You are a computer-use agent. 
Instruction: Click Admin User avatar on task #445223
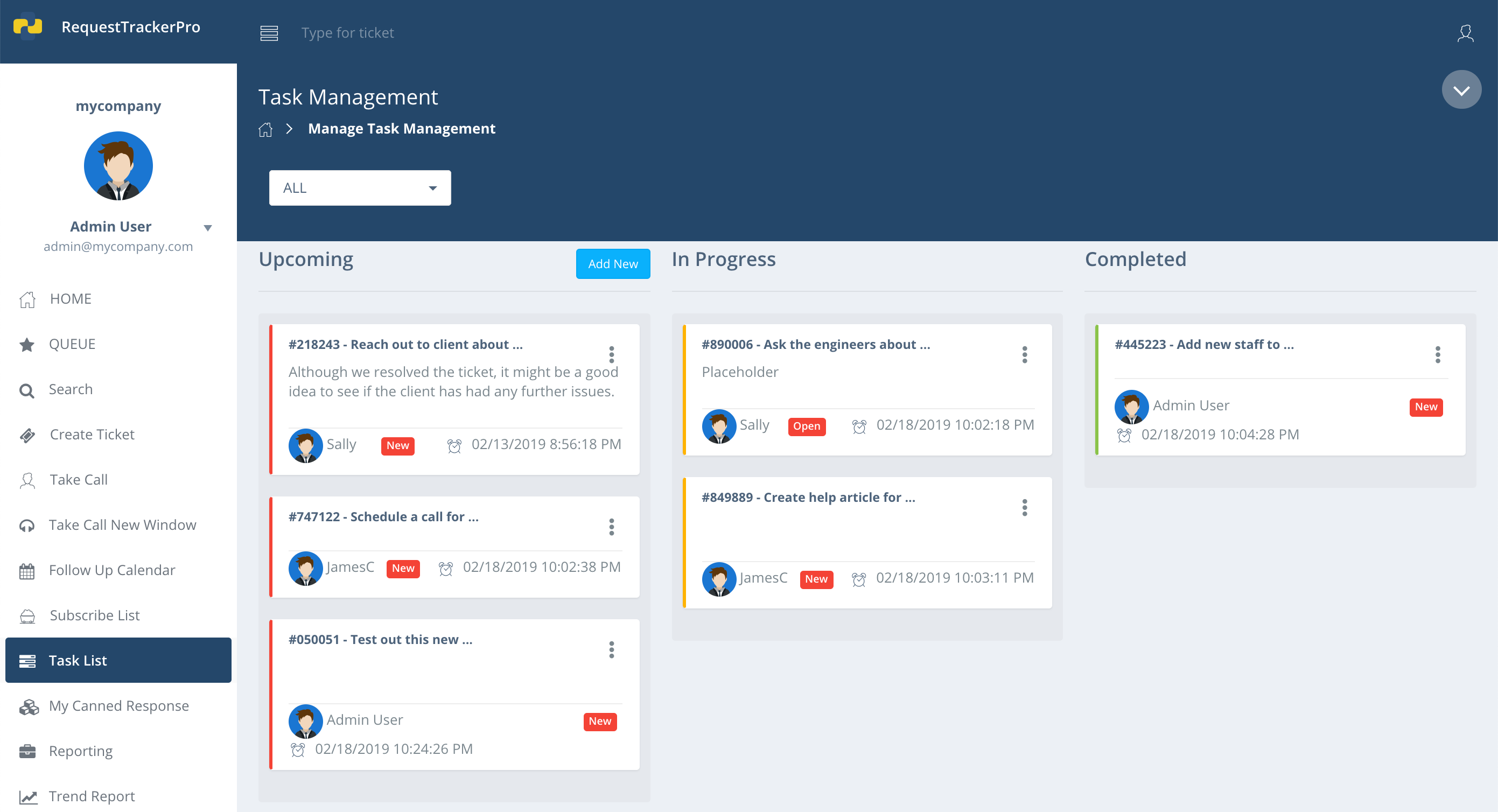point(1131,407)
